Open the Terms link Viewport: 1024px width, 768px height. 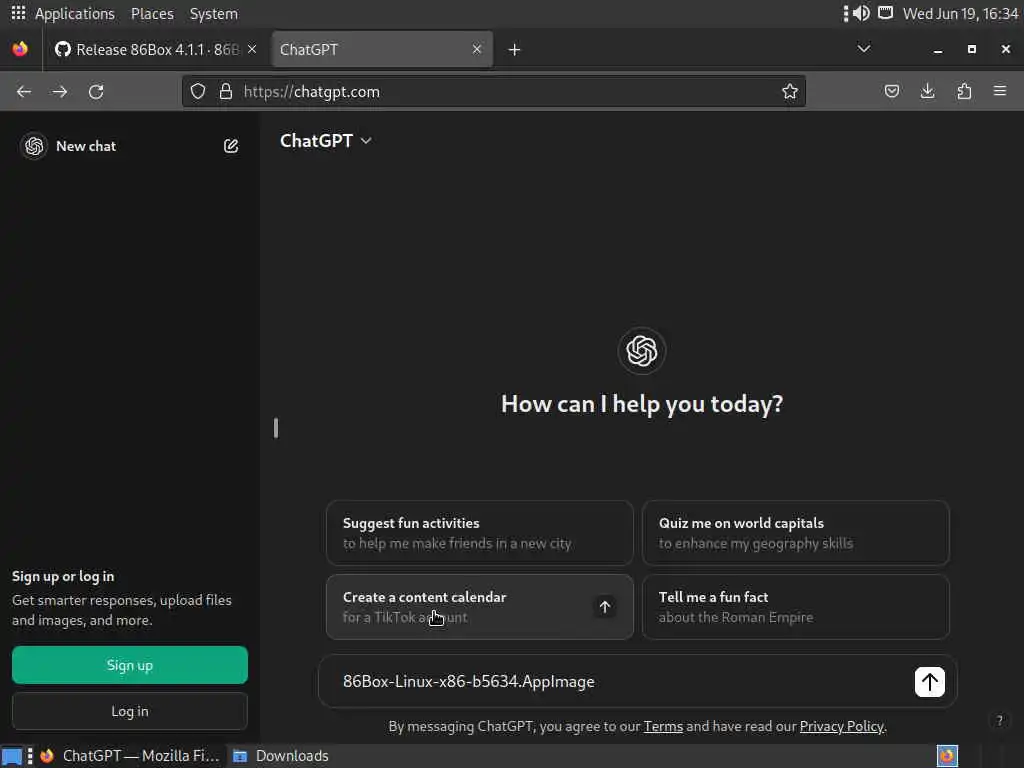point(663,726)
